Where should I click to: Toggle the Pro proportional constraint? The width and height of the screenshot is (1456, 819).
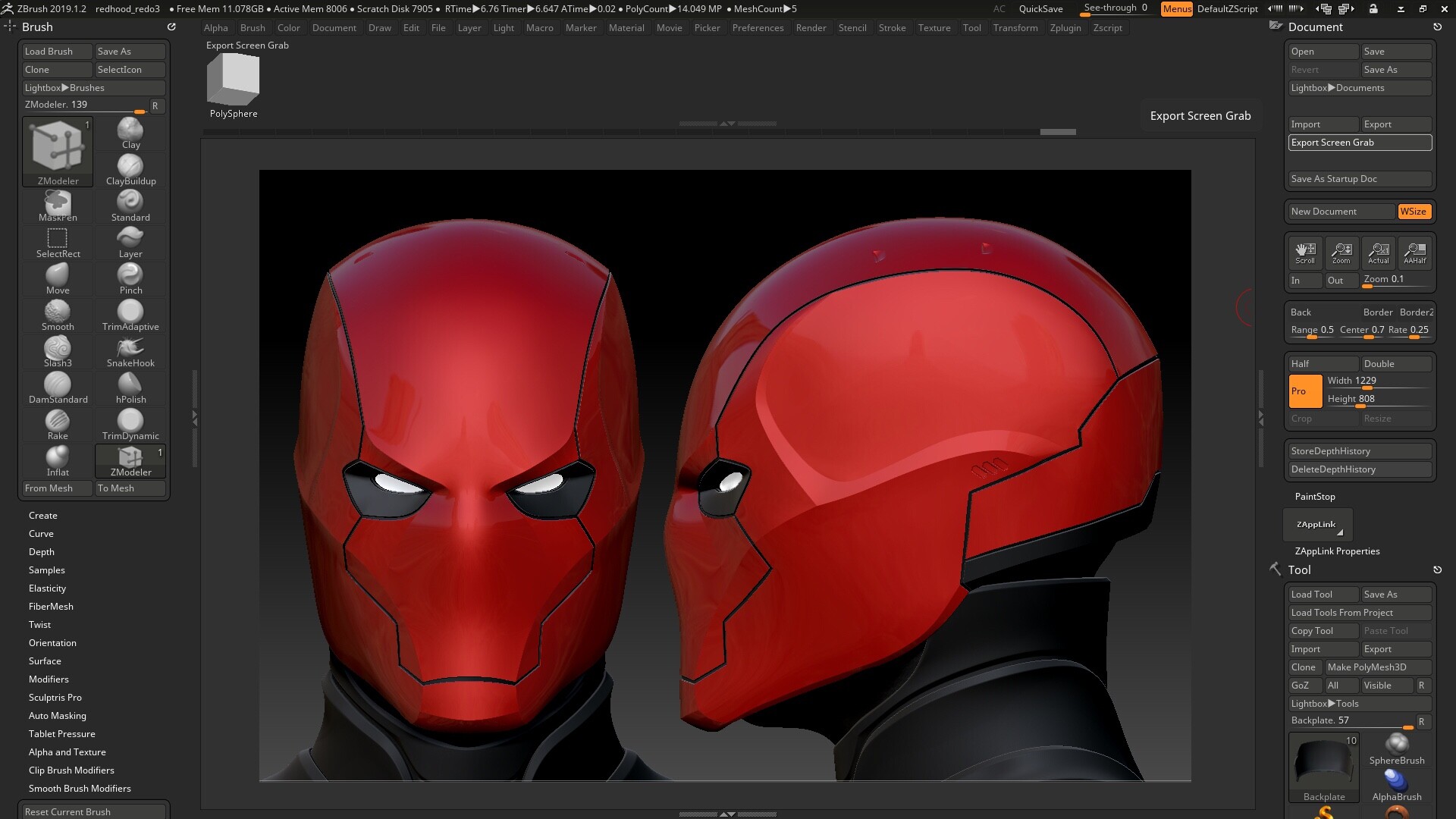pos(1305,391)
